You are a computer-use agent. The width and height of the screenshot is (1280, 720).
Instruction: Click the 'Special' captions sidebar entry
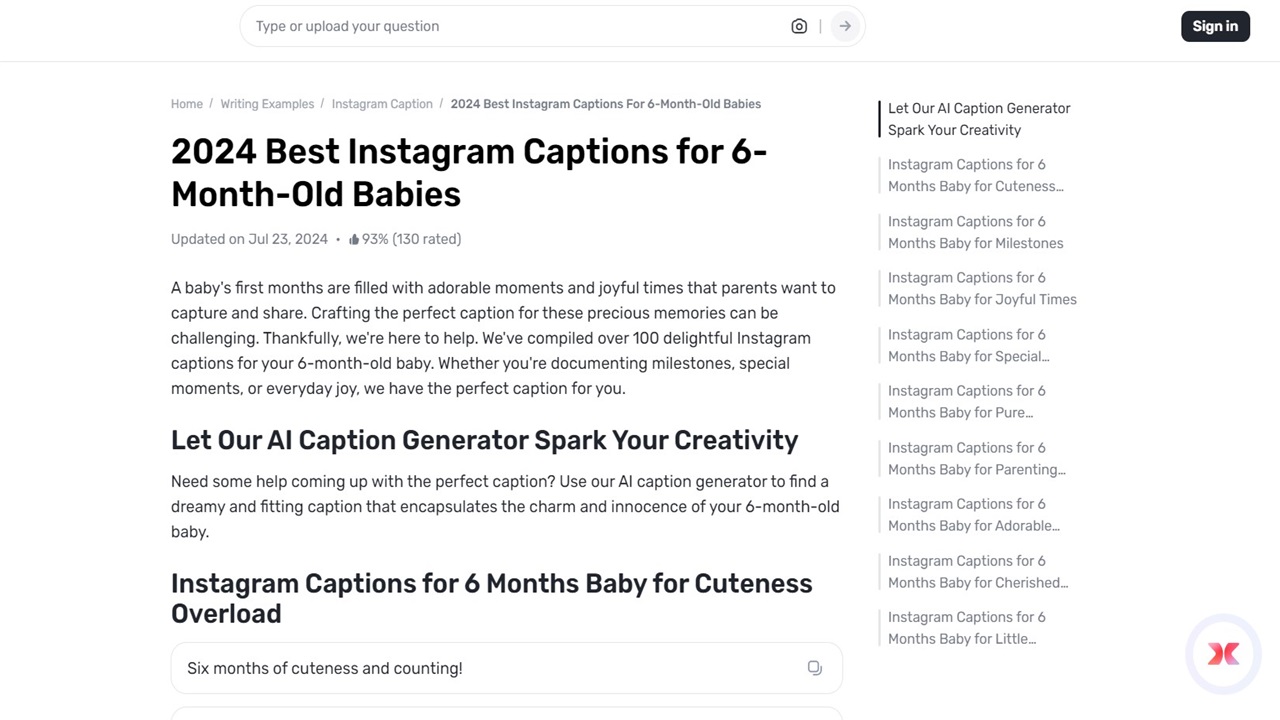click(x=967, y=345)
